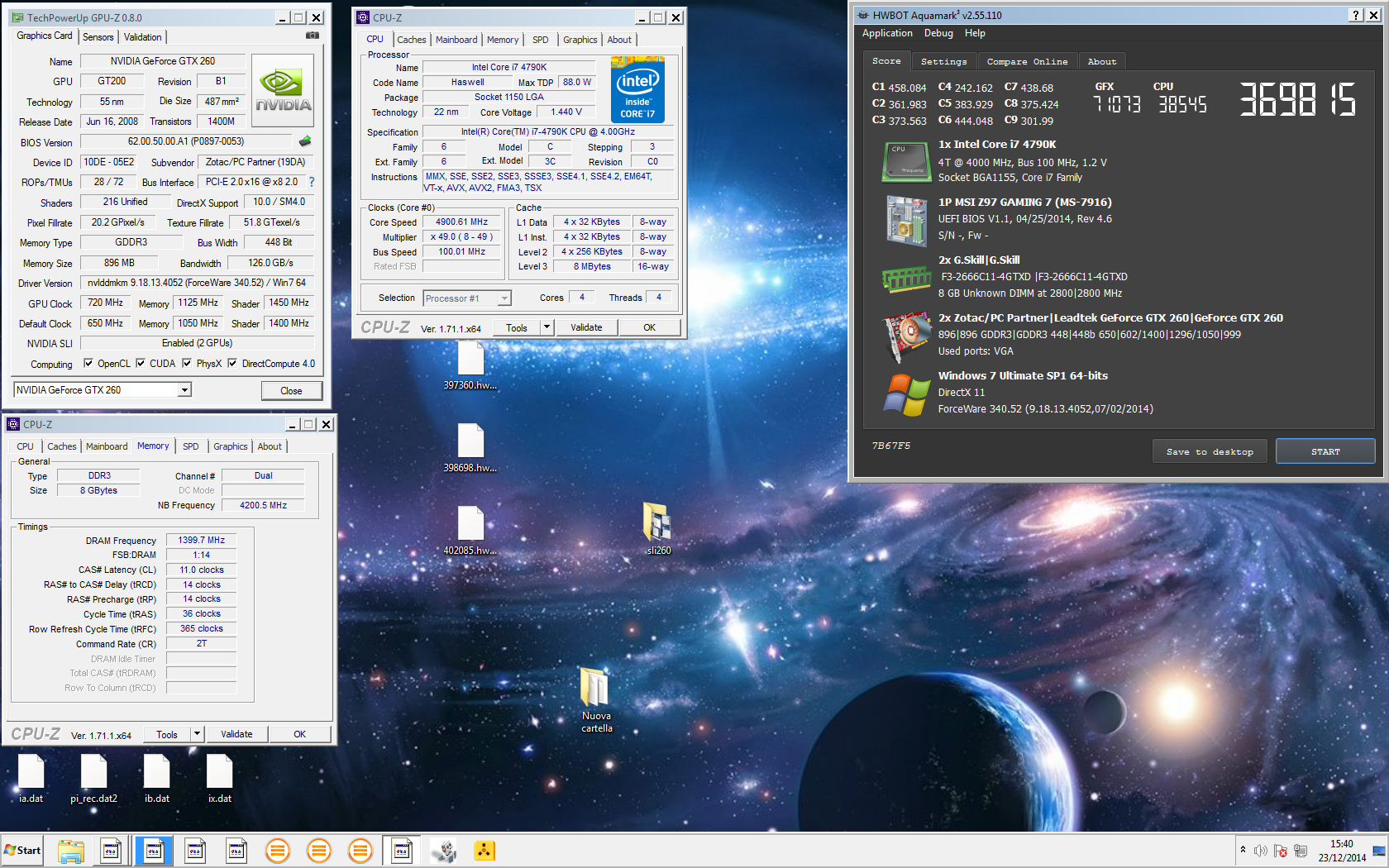Click the motherboard icon in Aquamark
Screen dimensions: 1389x868
pyautogui.click(x=906, y=220)
